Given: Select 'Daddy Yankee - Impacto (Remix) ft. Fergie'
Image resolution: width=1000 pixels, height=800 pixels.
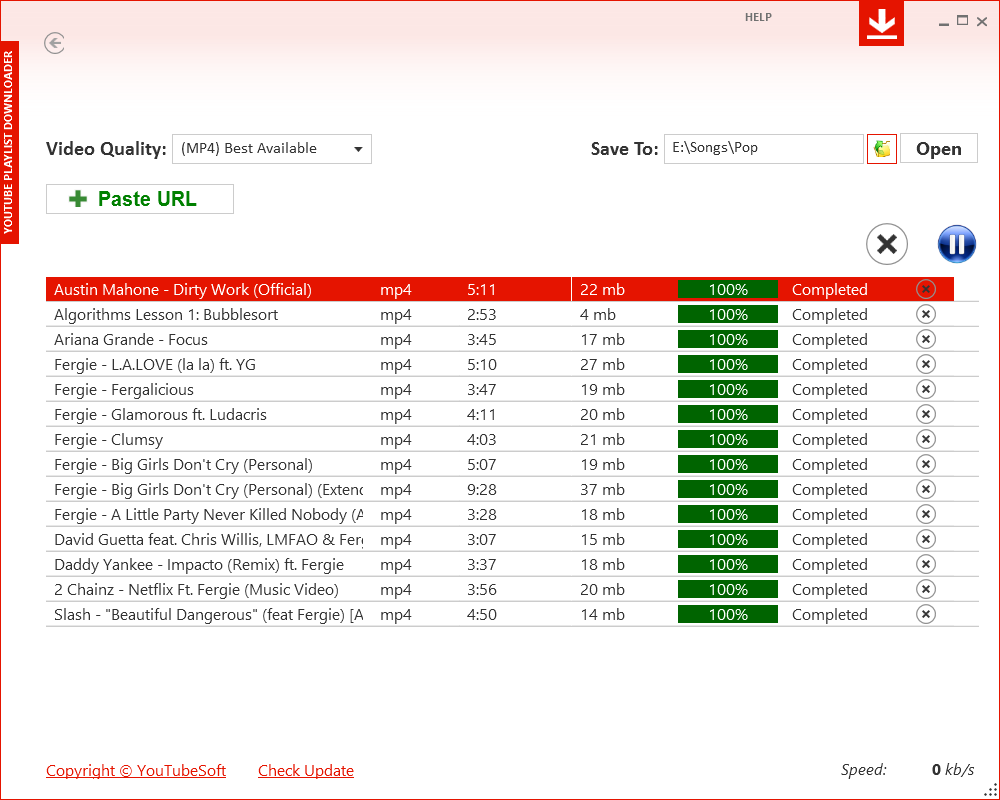Looking at the screenshot, I should (x=199, y=565).
